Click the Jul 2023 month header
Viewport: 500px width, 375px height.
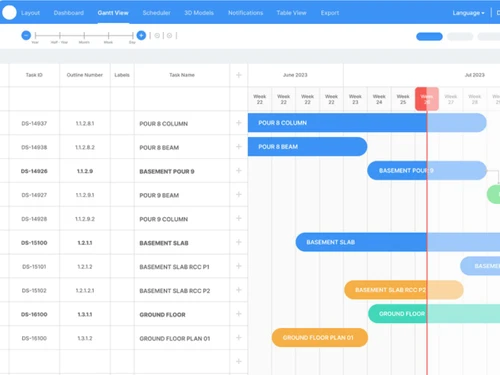(x=475, y=75)
